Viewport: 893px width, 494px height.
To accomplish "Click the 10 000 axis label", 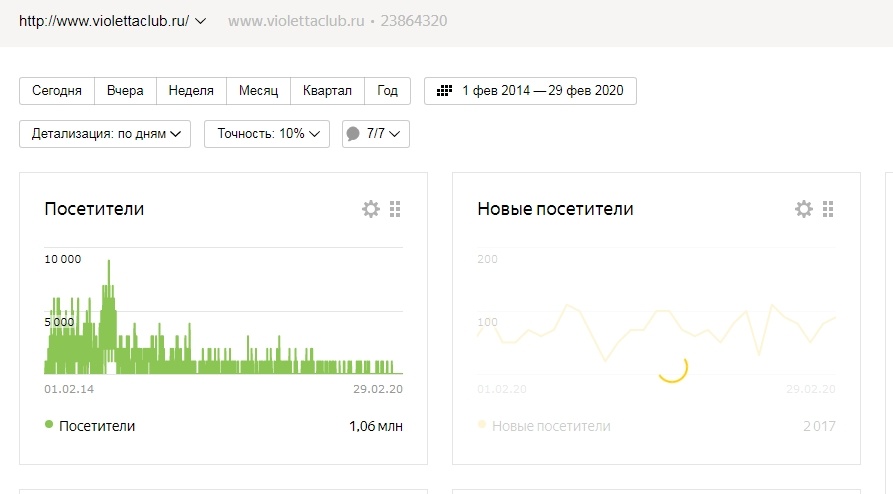I will [x=63, y=259].
